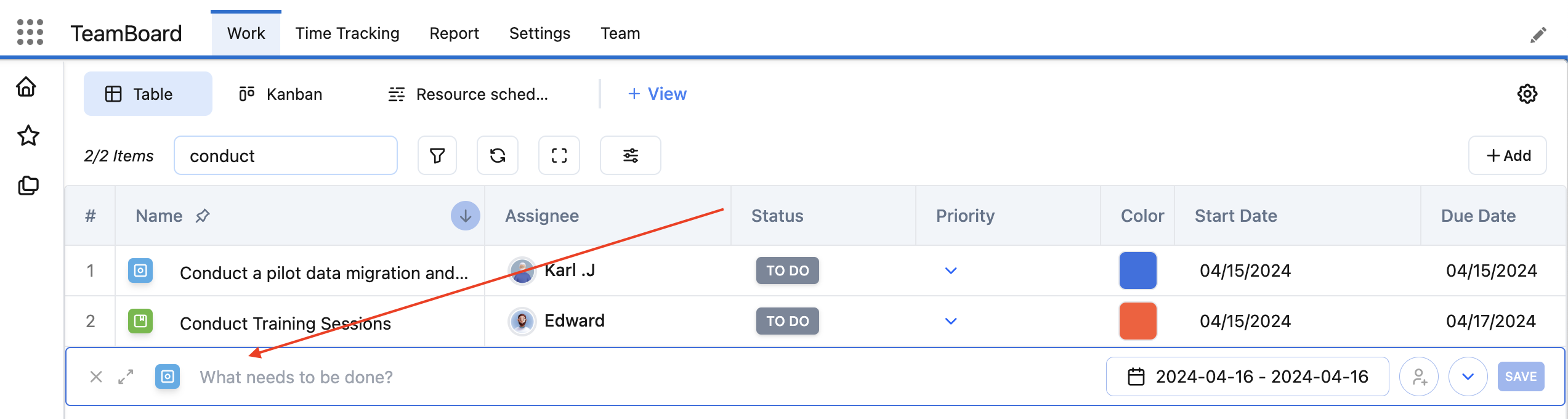Click the orange color swatch for Conduct Training Sessions

click(1138, 321)
